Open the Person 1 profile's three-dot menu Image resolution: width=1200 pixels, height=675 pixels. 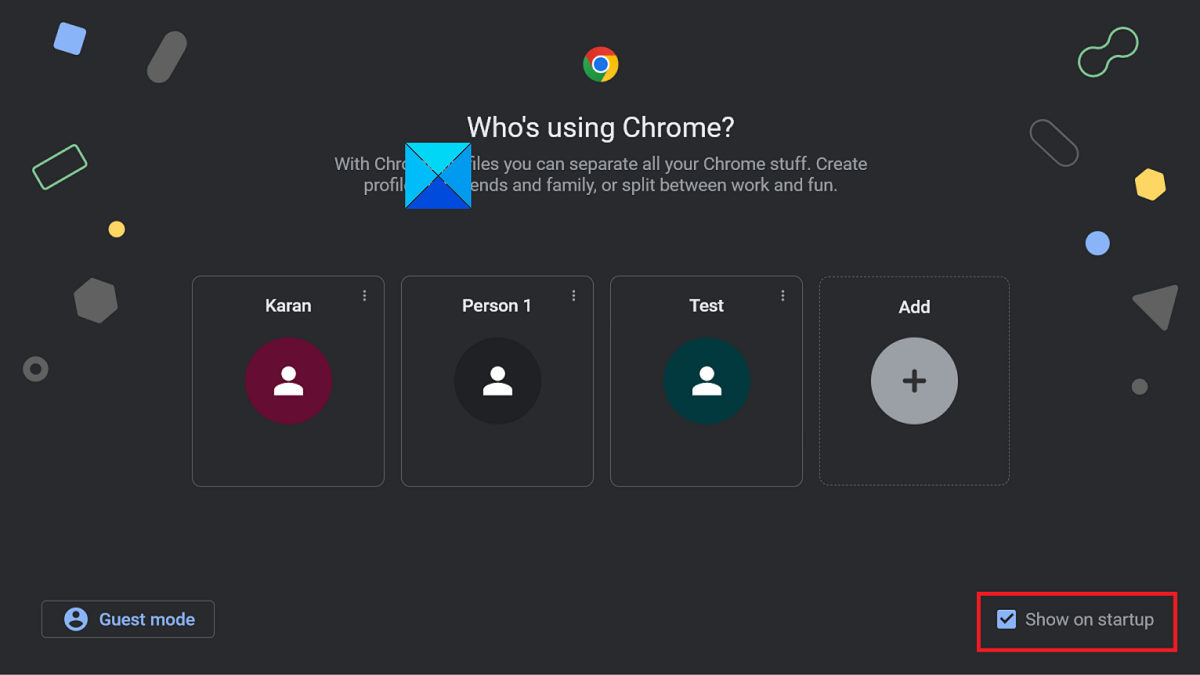pos(574,296)
